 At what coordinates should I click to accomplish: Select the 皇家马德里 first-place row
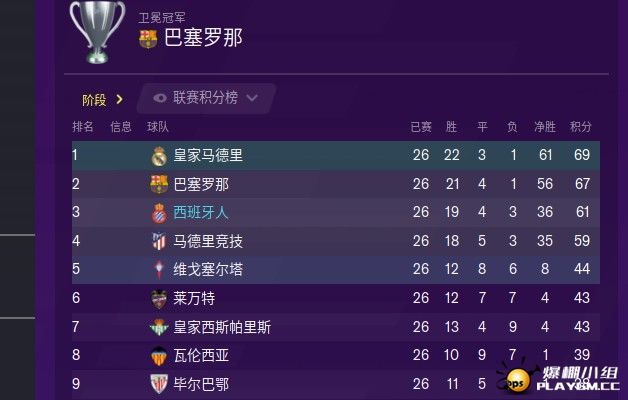pos(336,155)
